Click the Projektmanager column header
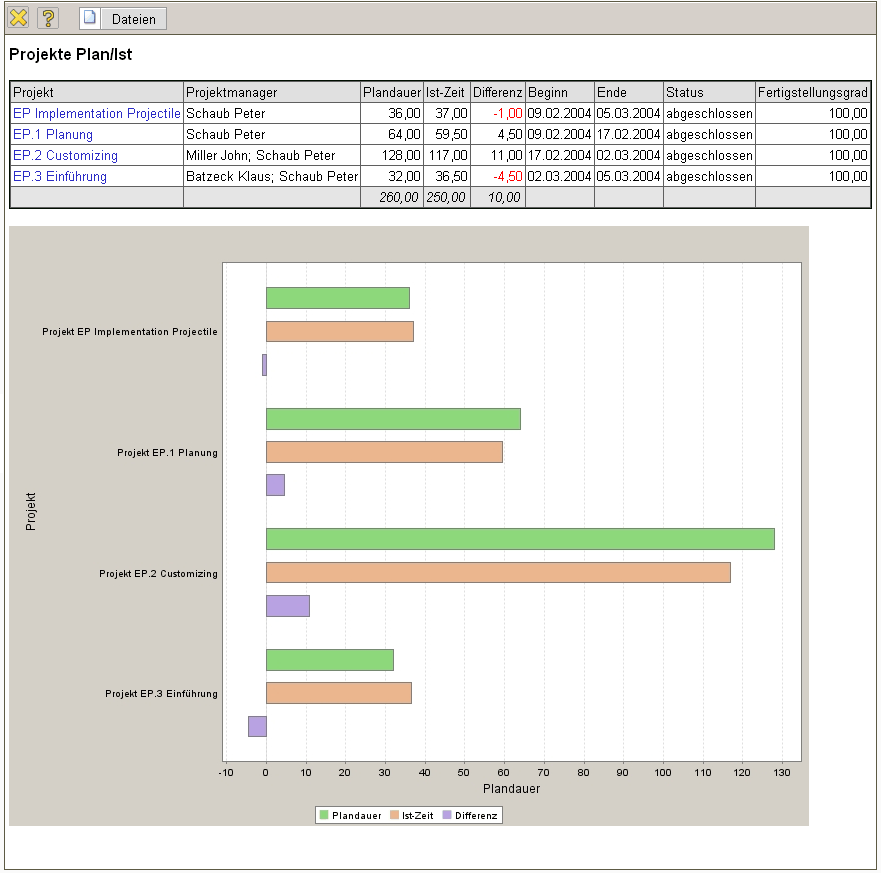This screenshot has height=873, width=881. [231, 93]
